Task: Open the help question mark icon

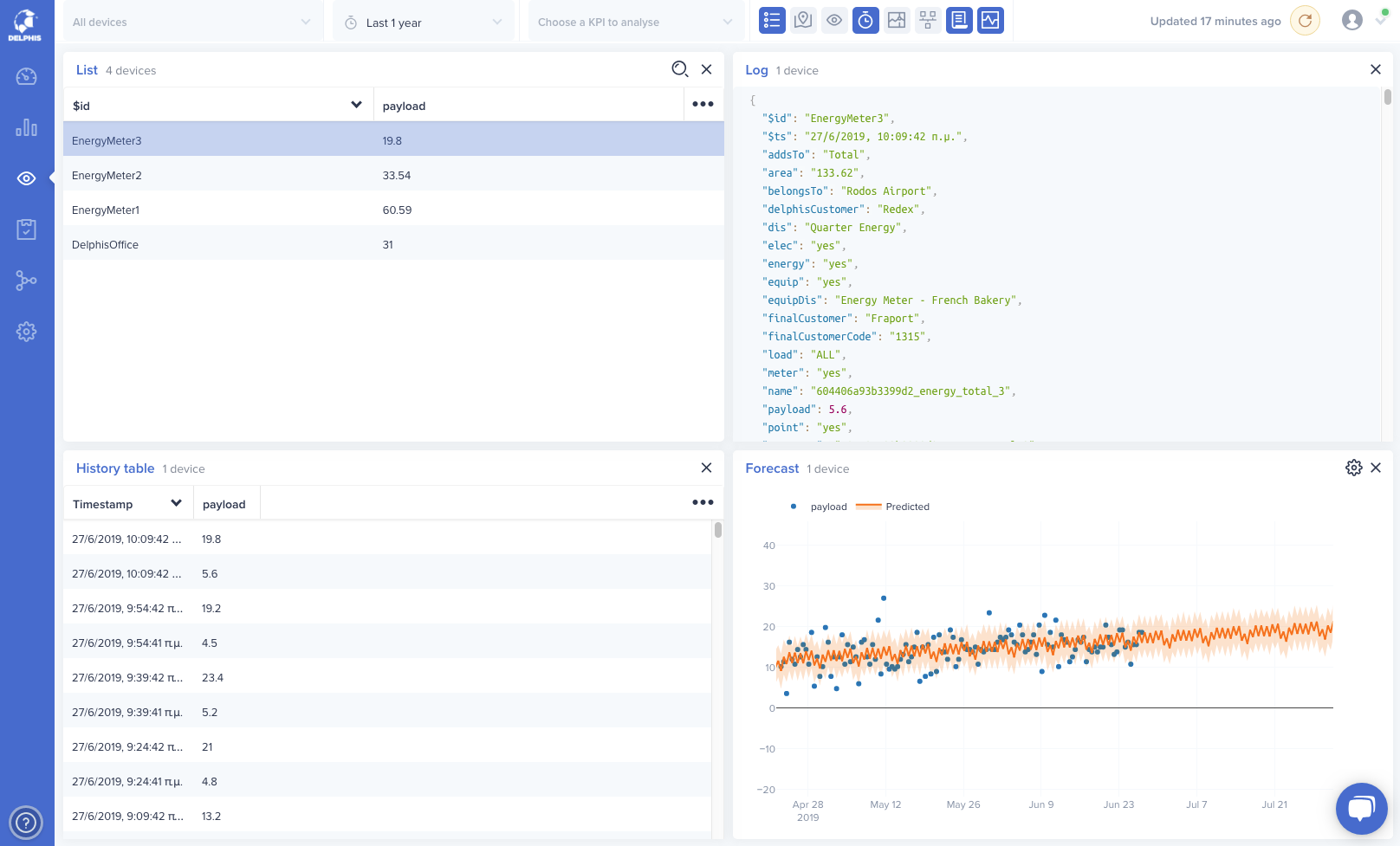Action: click(x=26, y=822)
